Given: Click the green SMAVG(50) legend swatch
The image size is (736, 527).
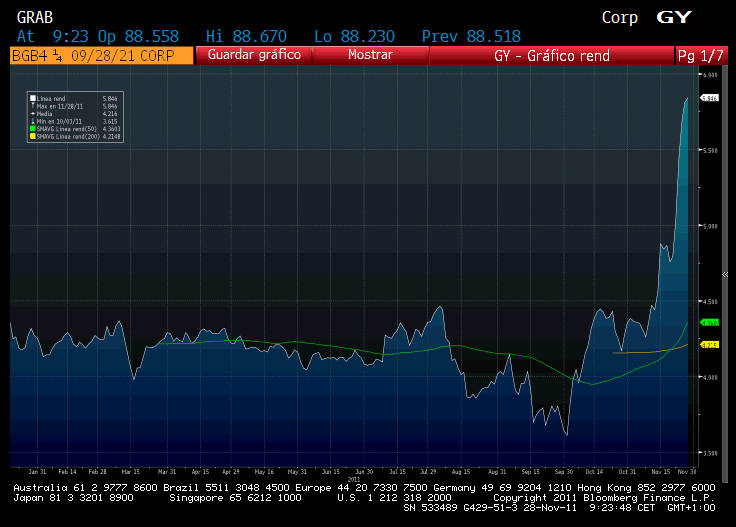Looking at the screenshot, I should [33, 129].
